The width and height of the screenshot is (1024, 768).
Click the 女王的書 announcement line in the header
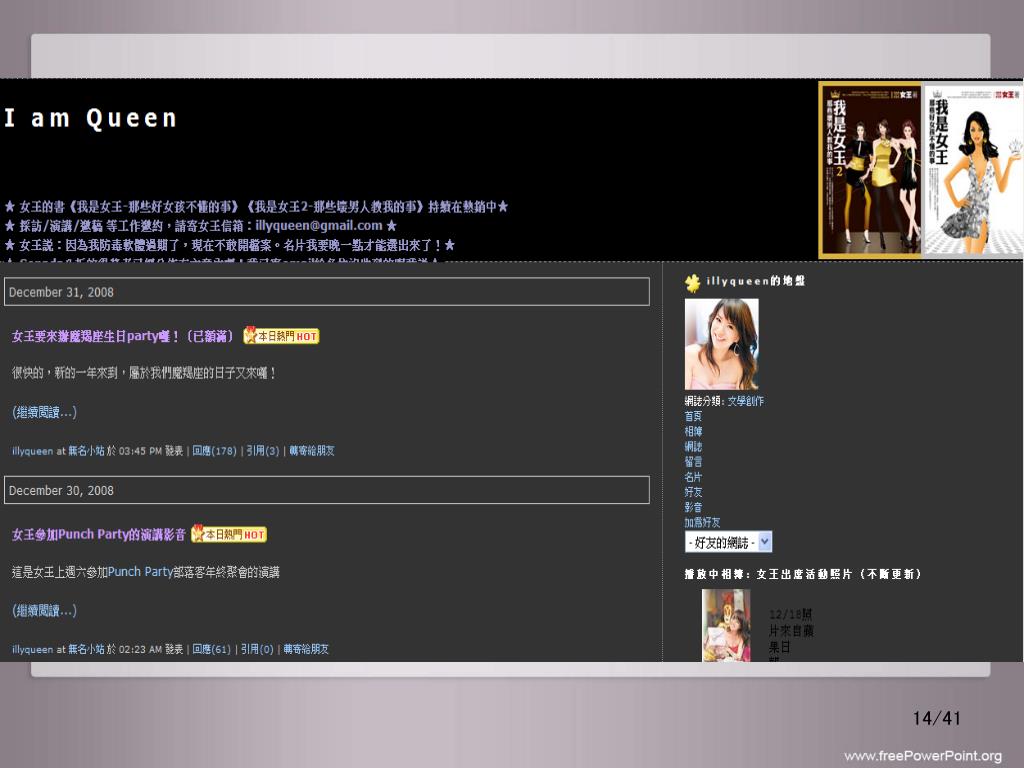coord(256,207)
